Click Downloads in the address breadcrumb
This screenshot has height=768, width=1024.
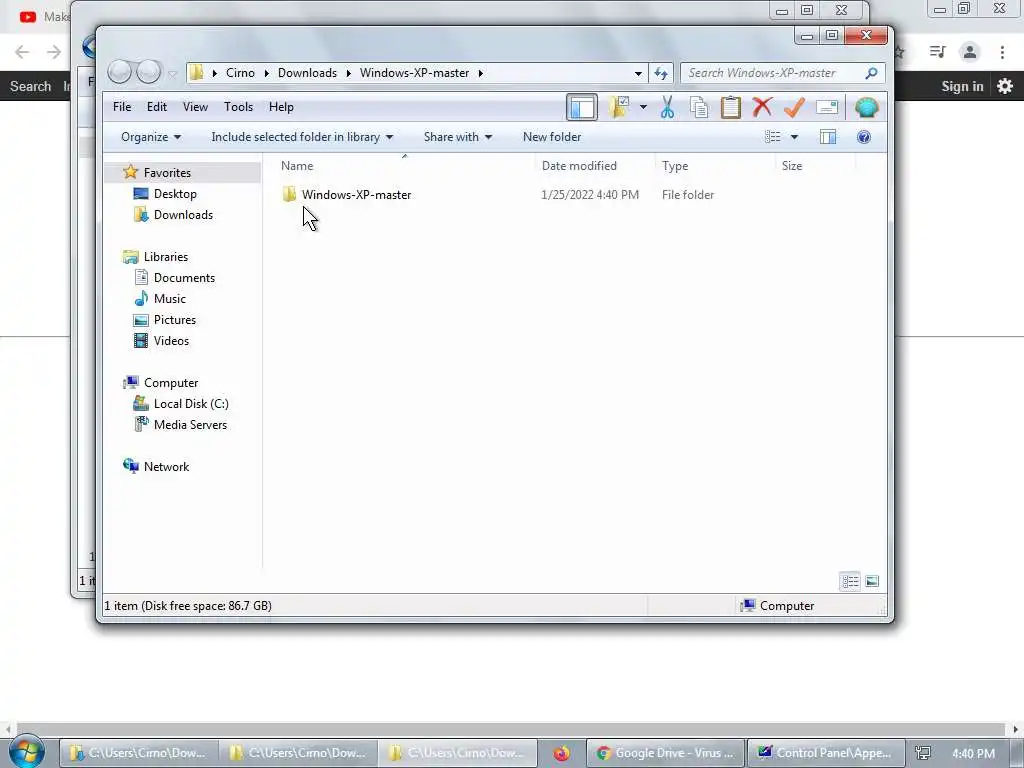(x=308, y=72)
